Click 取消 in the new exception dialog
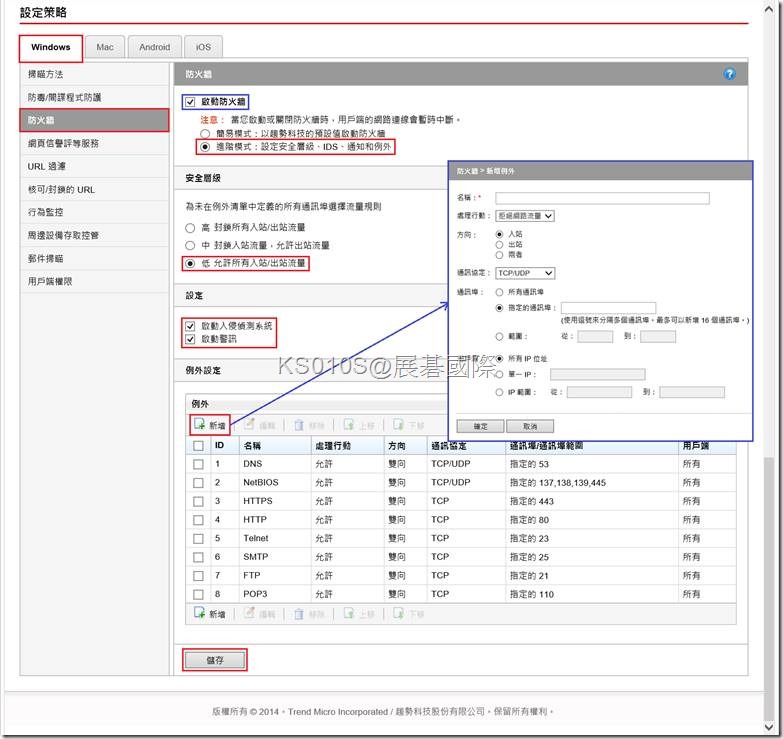The height and width of the screenshot is (739, 783). click(529, 426)
